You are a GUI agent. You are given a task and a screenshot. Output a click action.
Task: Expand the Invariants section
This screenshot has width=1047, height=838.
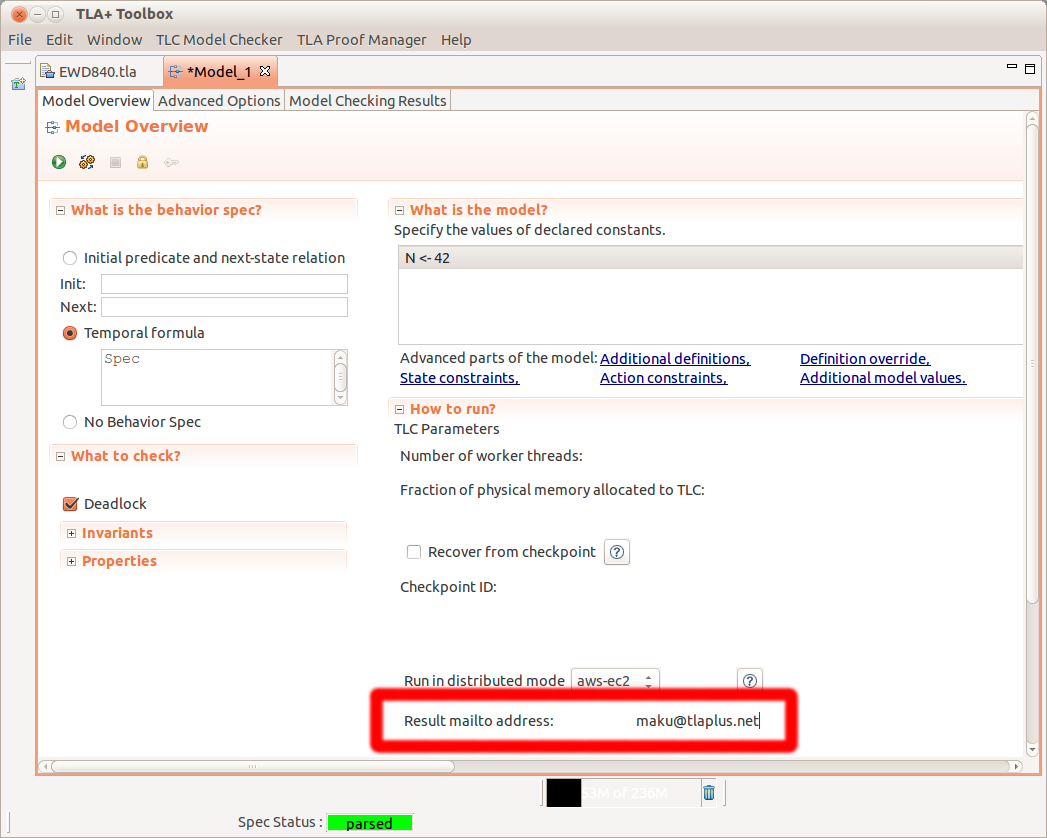click(x=72, y=534)
